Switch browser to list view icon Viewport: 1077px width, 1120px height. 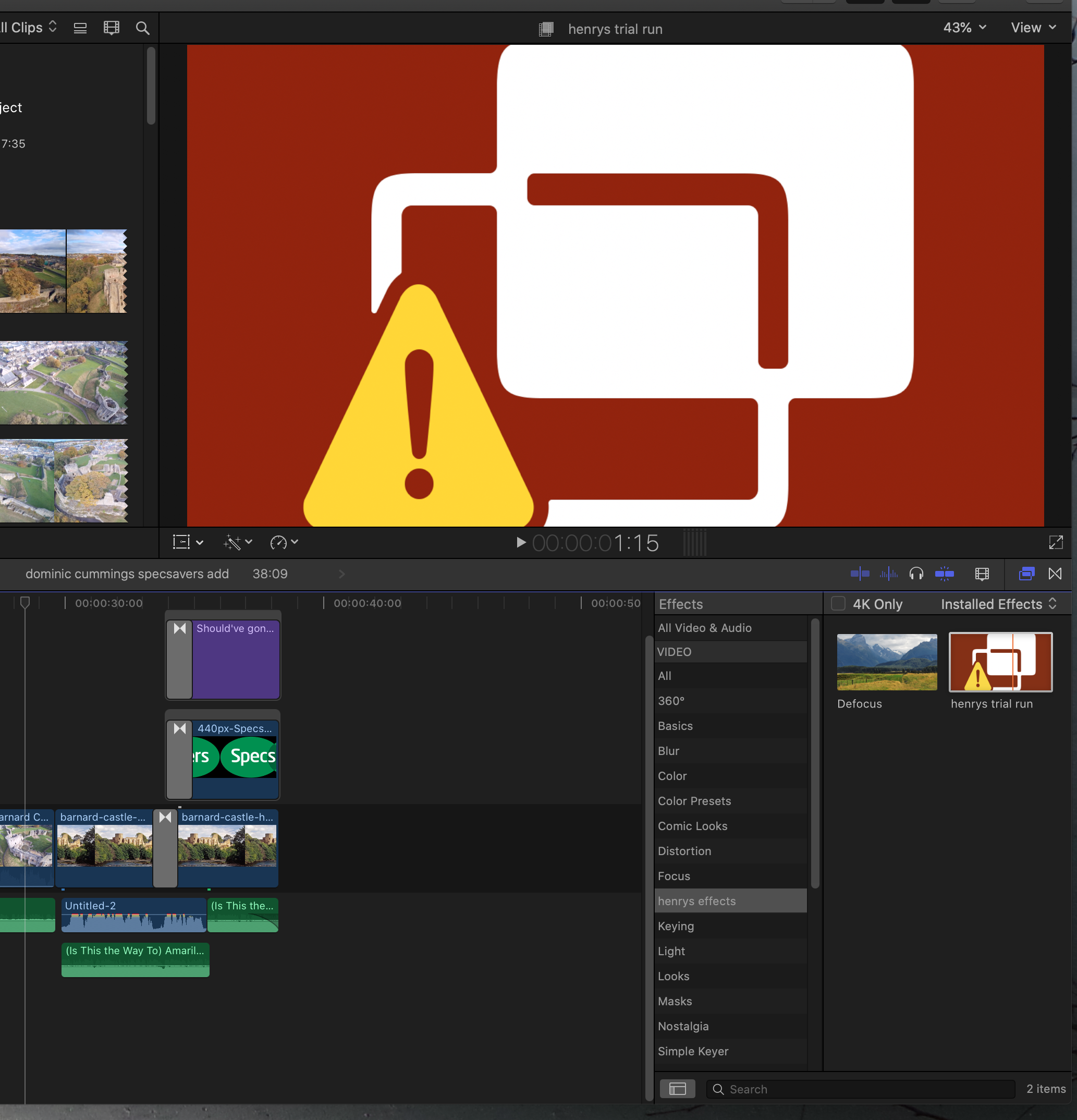point(80,28)
